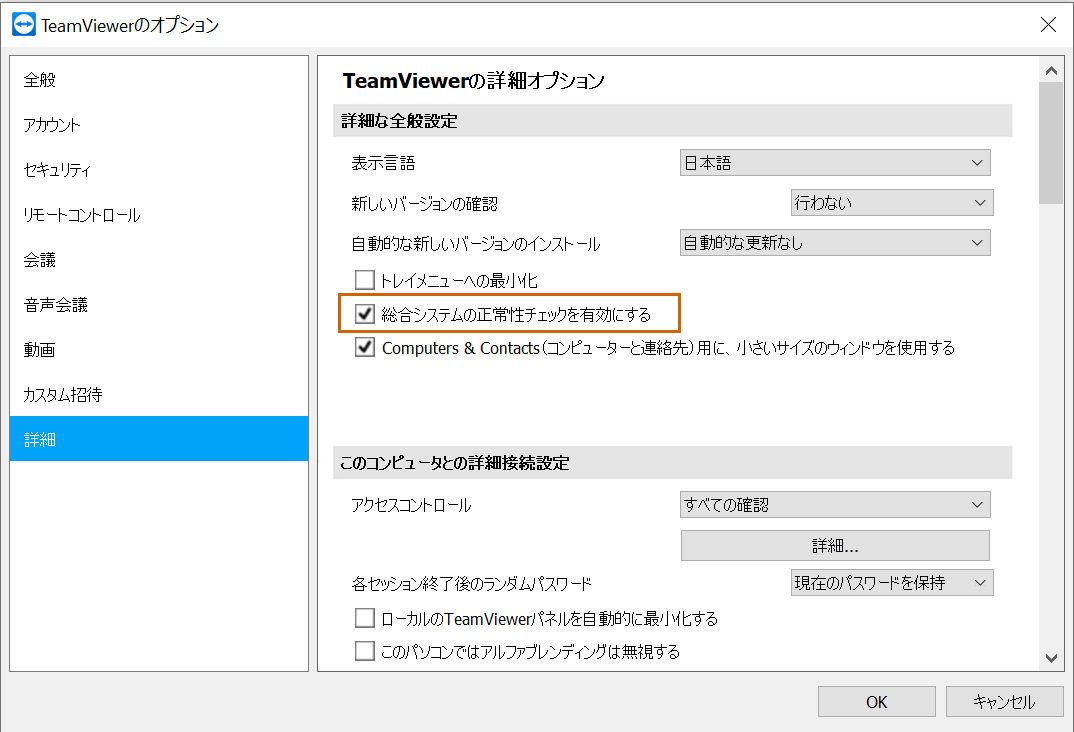Click the キャンセル button
The width and height of the screenshot is (1074, 732).
(1004, 702)
